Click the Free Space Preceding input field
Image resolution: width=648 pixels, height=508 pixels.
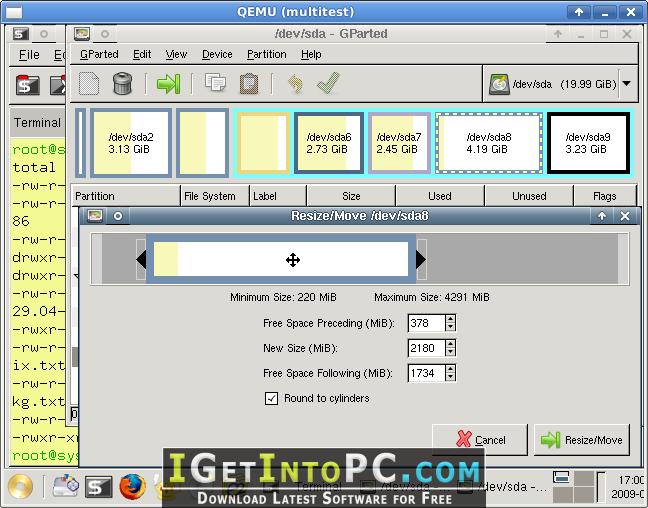426,323
